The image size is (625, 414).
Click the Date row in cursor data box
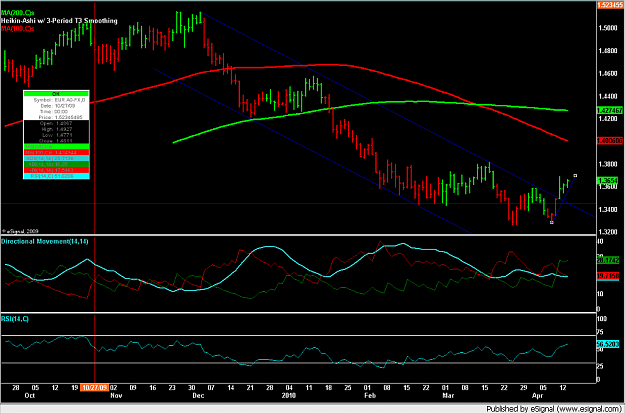pos(56,106)
